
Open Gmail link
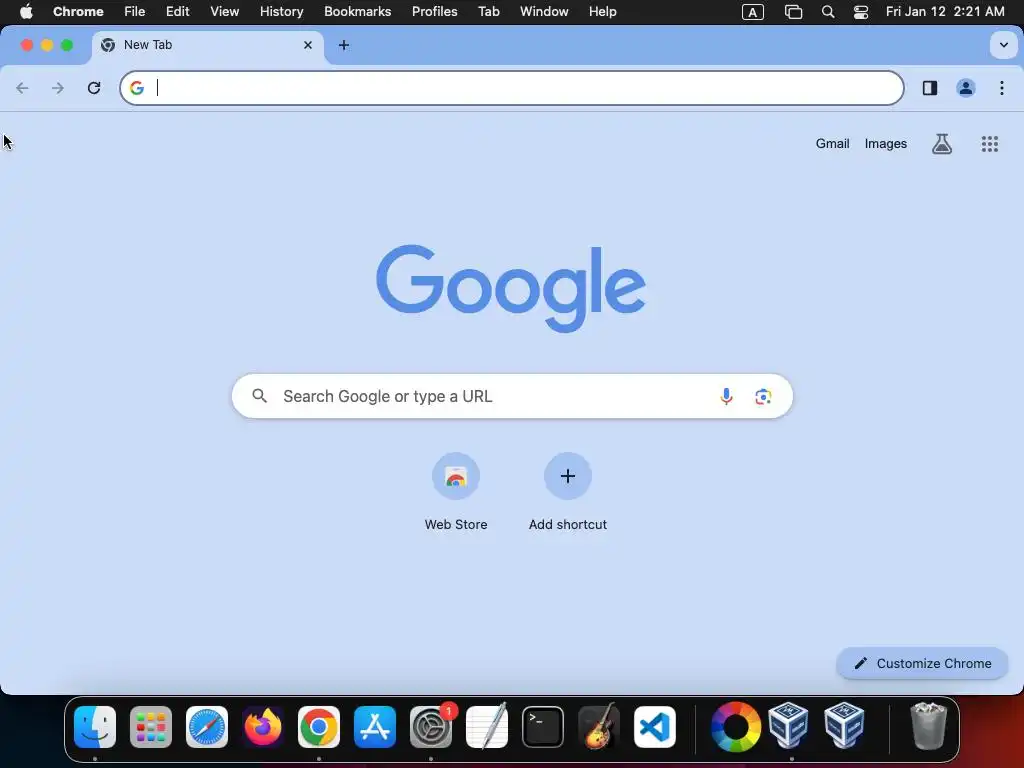pyautogui.click(x=832, y=144)
